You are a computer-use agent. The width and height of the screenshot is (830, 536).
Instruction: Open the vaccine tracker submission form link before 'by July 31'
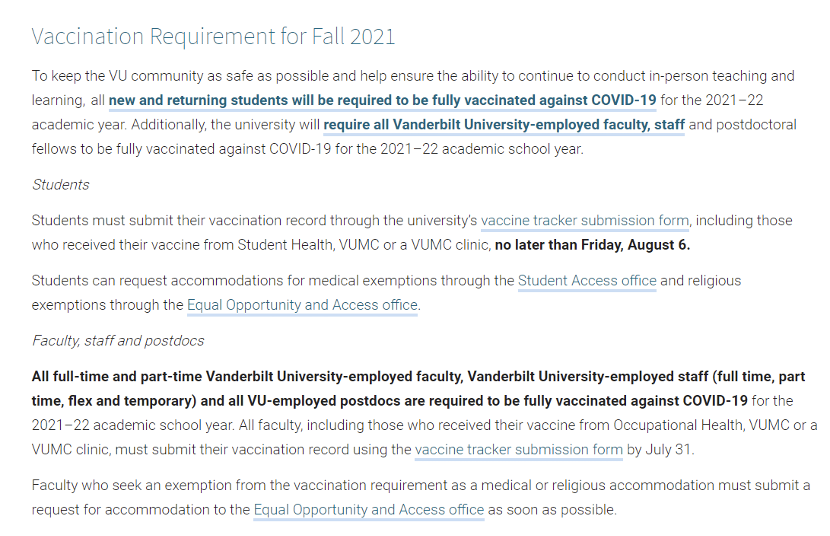pos(519,450)
